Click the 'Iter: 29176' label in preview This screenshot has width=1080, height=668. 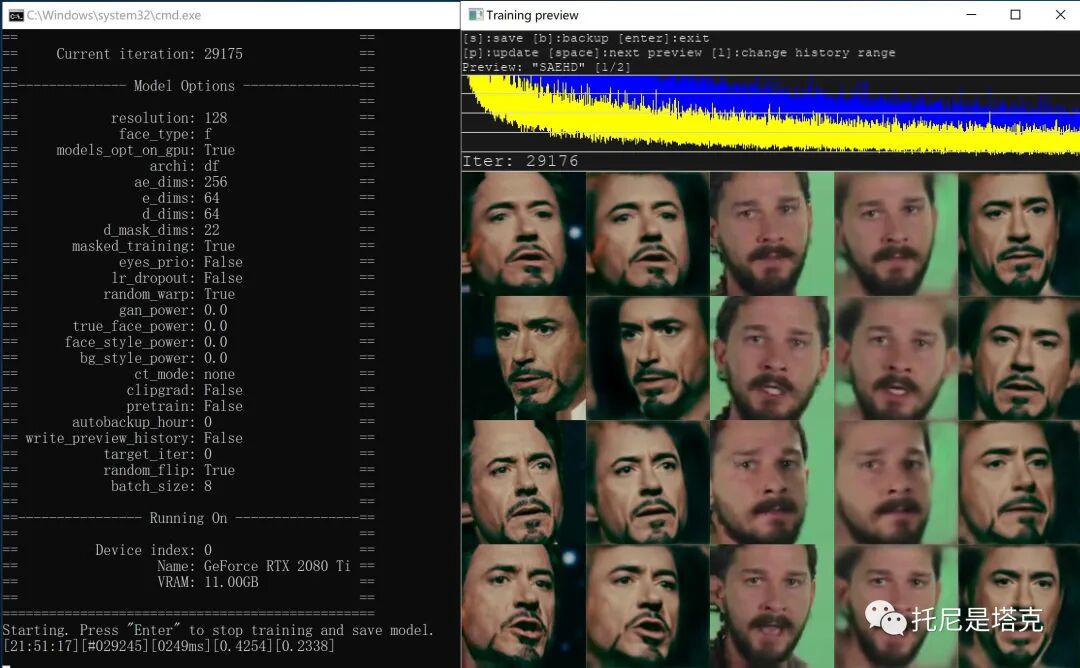pyautogui.click(x=521, y=161)
